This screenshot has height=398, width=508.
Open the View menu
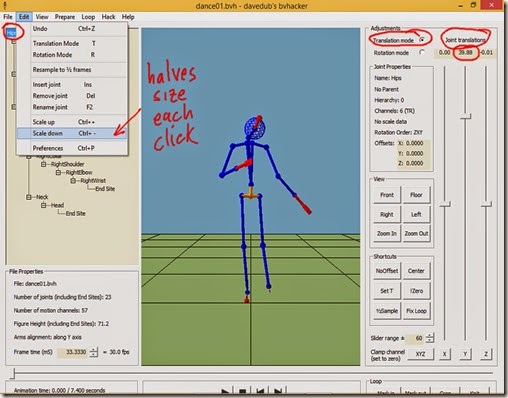point(42,17)
